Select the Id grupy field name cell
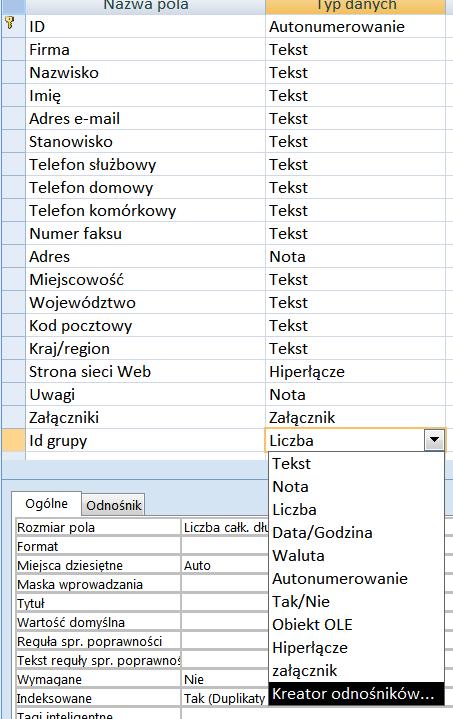Image resolution: width=453 pixels, height=719 pixels. tap(145, 441)
